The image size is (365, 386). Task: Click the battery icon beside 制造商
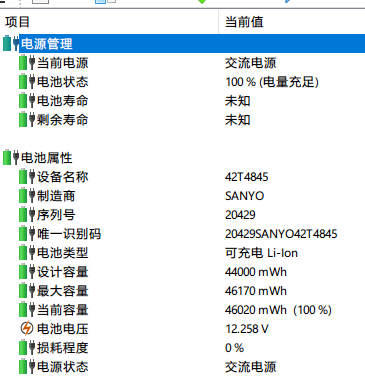27,196
